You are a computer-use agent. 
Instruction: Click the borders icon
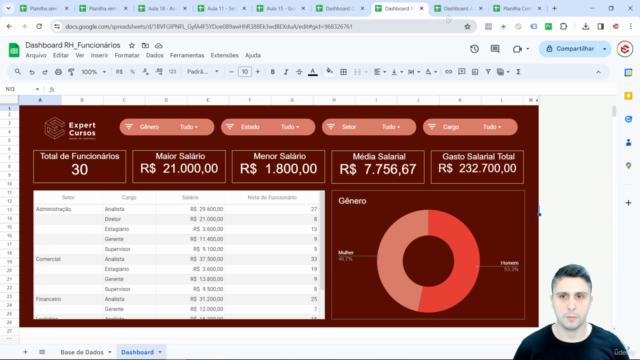(344, 72)
